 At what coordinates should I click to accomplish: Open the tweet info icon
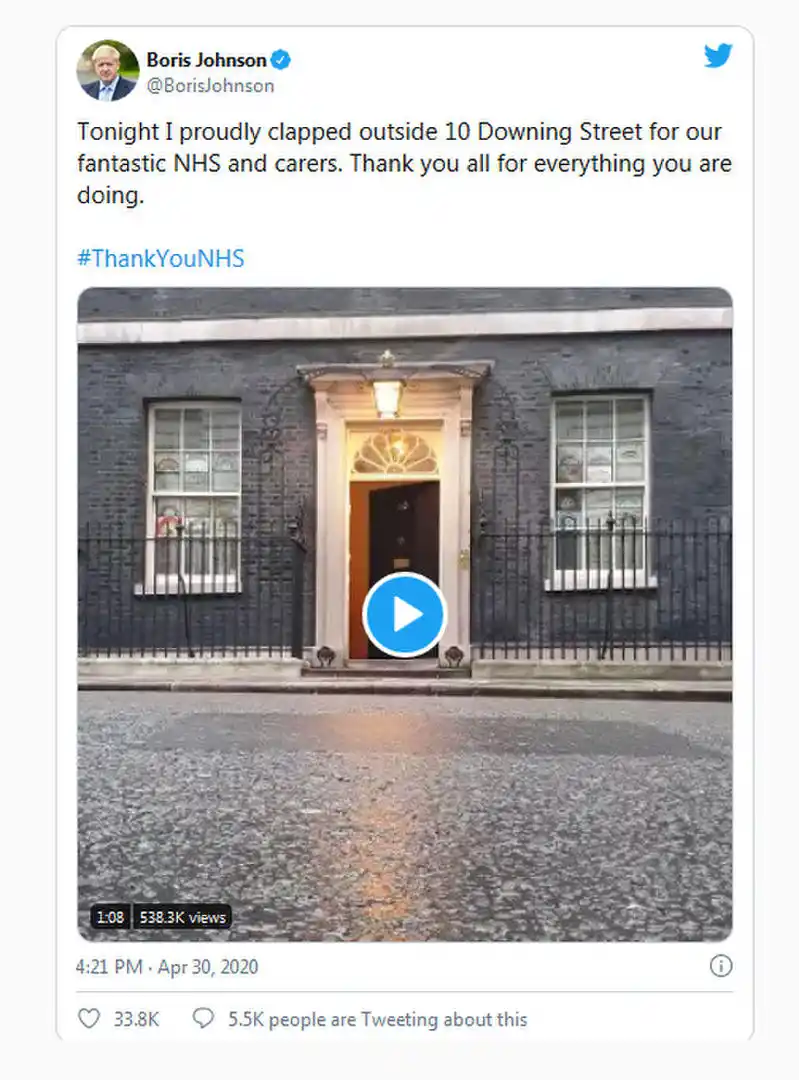point(720,966)
